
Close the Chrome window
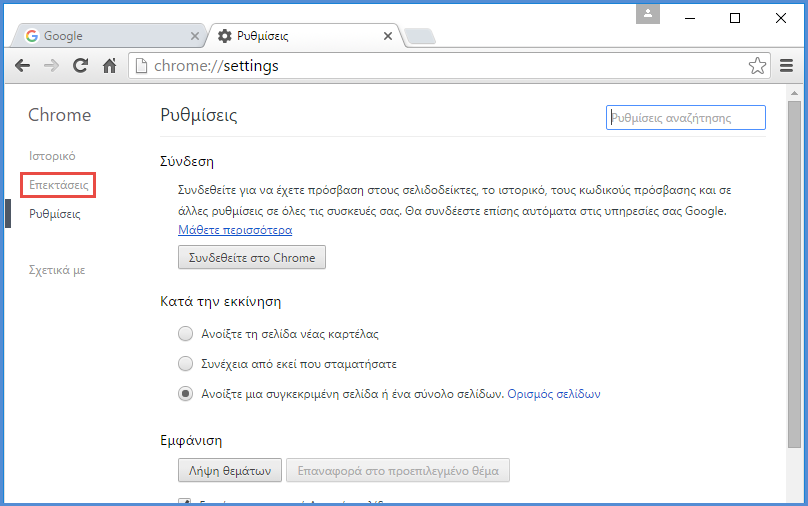coord(781,18)
